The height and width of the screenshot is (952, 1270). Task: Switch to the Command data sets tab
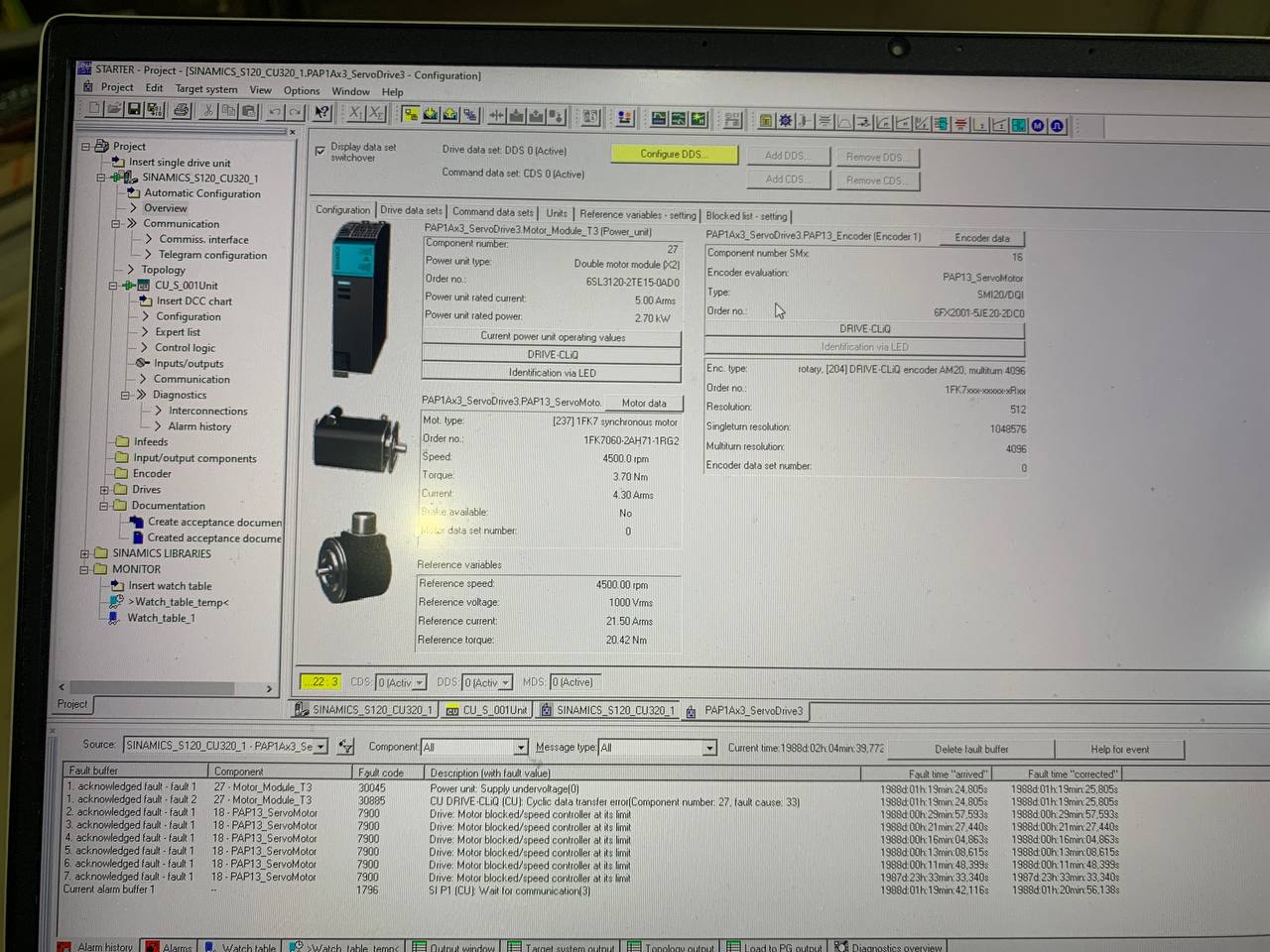[492, 211]
